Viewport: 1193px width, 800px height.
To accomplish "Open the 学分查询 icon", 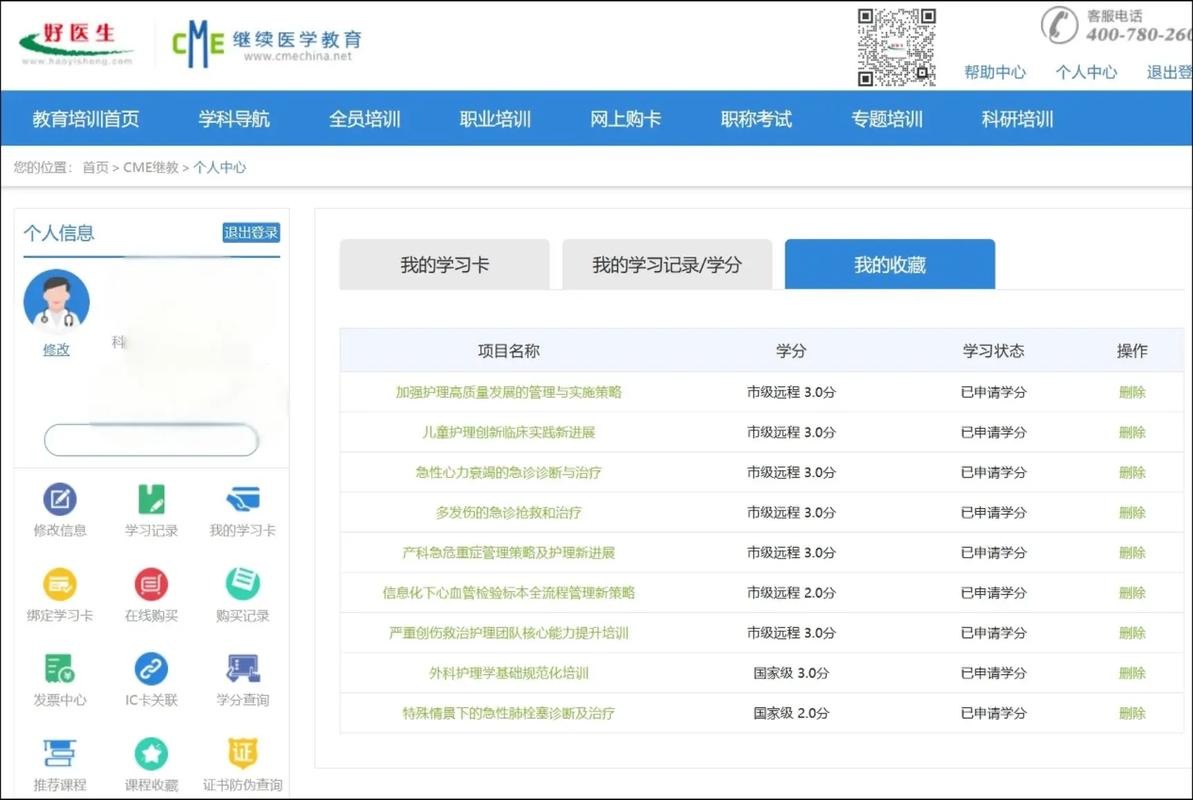I will 243,669.
